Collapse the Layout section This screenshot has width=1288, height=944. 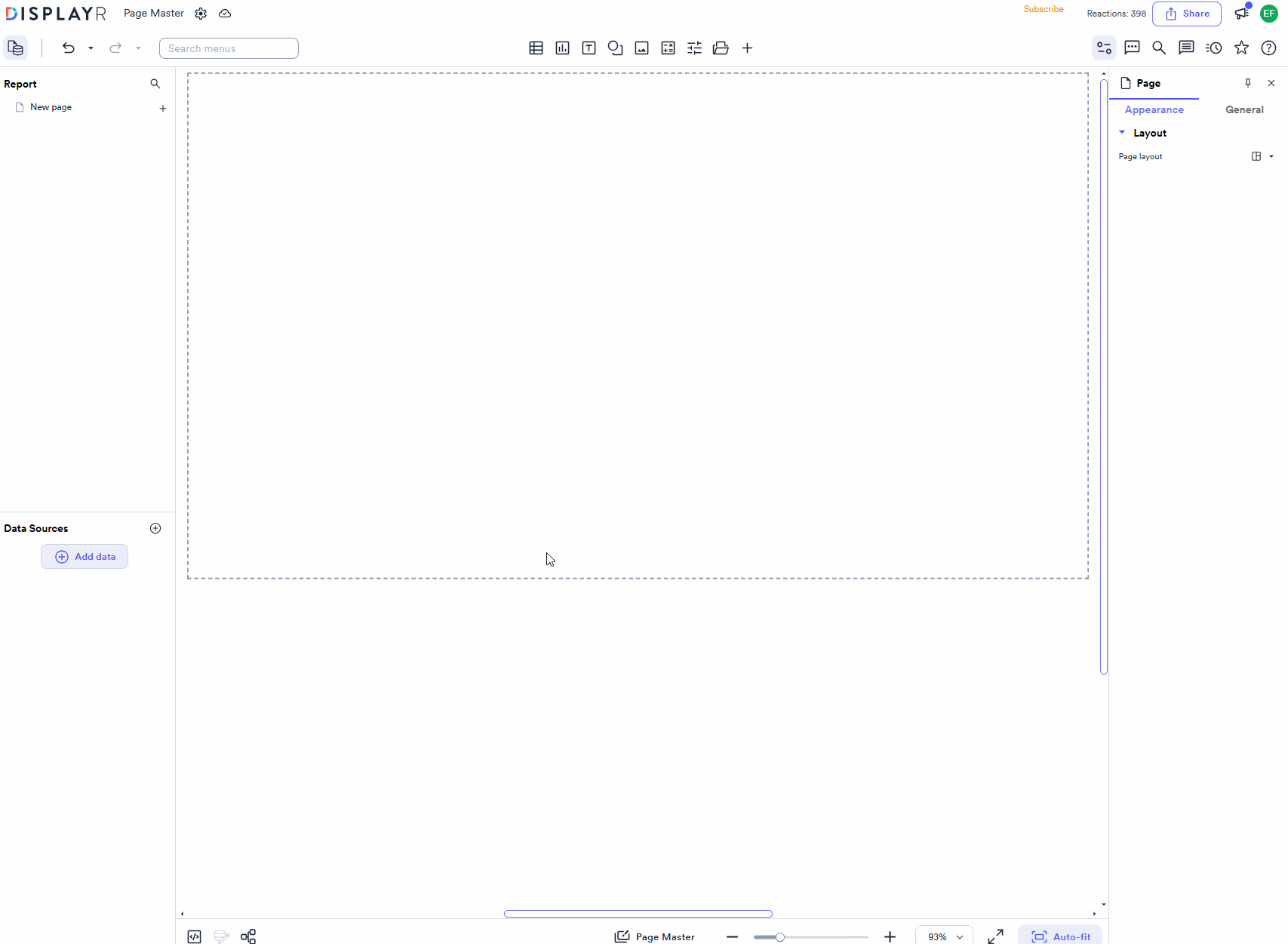1122,132
